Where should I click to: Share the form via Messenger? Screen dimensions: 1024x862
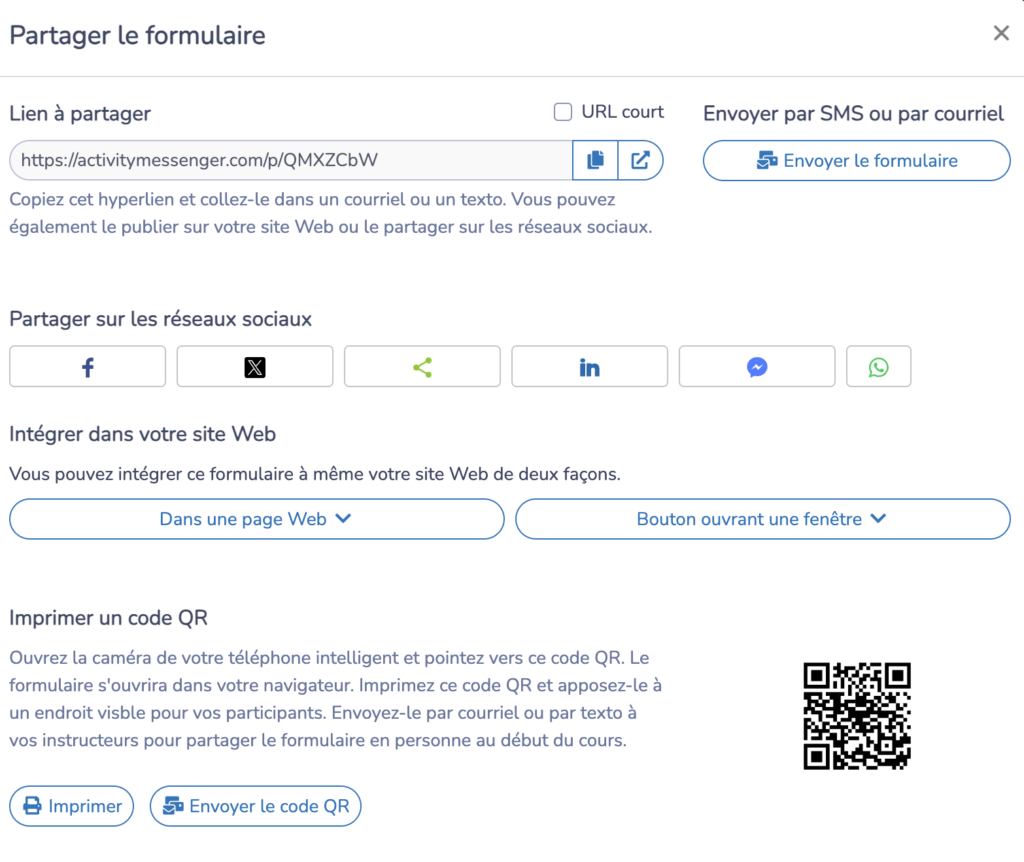tap(757, 367)
